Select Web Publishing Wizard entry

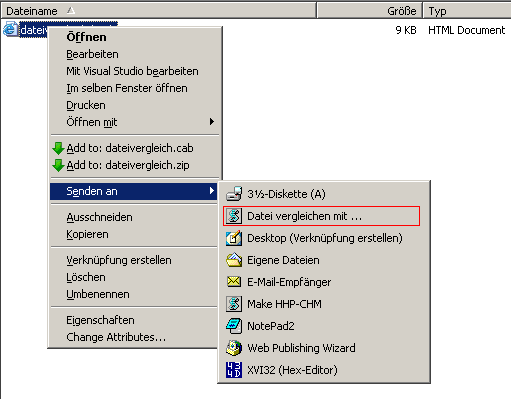click(324, 348)
